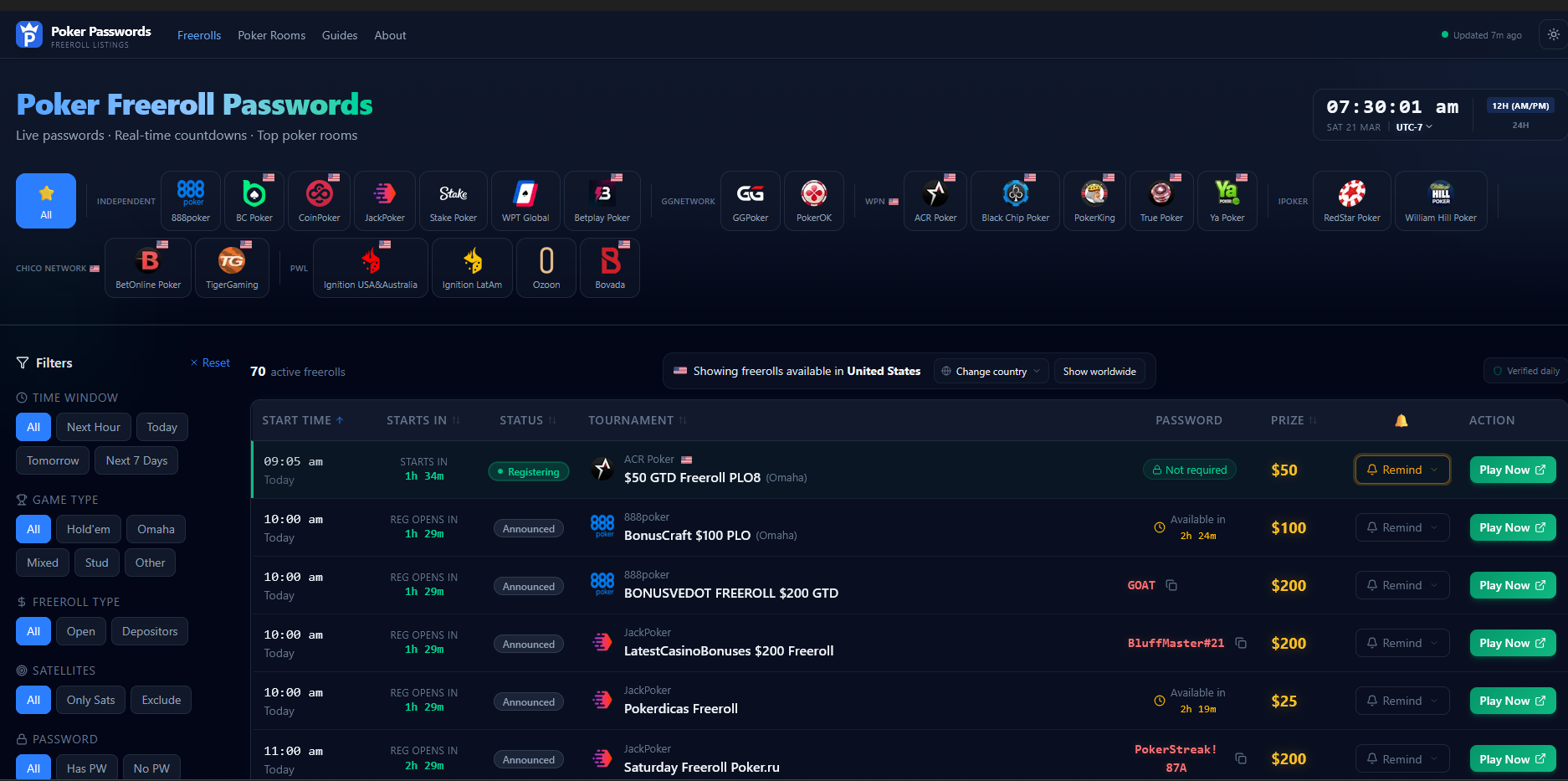1568x781 pixels.
Task: Copy the GOAT password with copy icon
Action: click(x=1171, y=585)
